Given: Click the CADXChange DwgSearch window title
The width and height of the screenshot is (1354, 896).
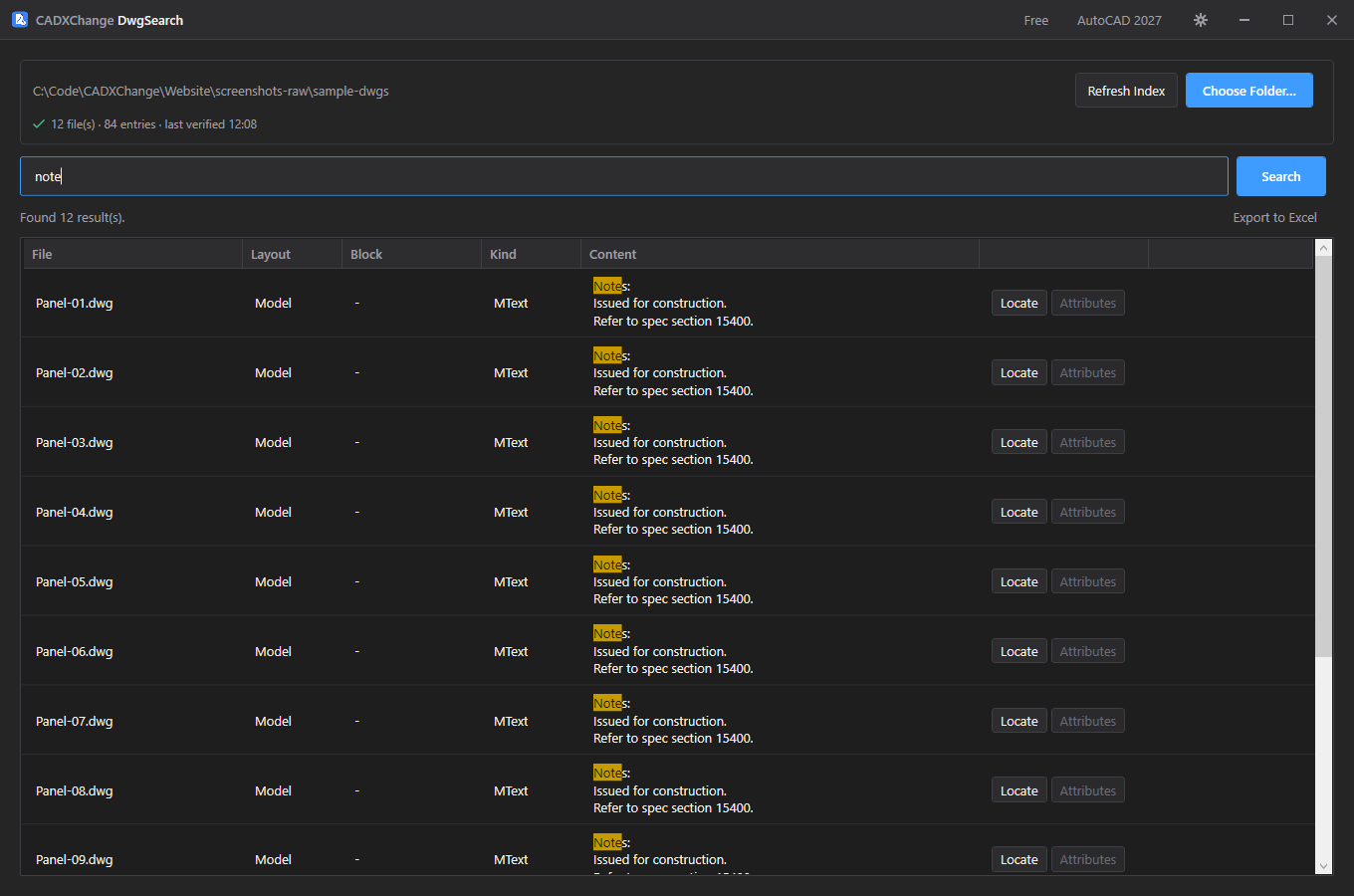Looking at the screenshot, I should pyautogui.click(x=110, y=20).
